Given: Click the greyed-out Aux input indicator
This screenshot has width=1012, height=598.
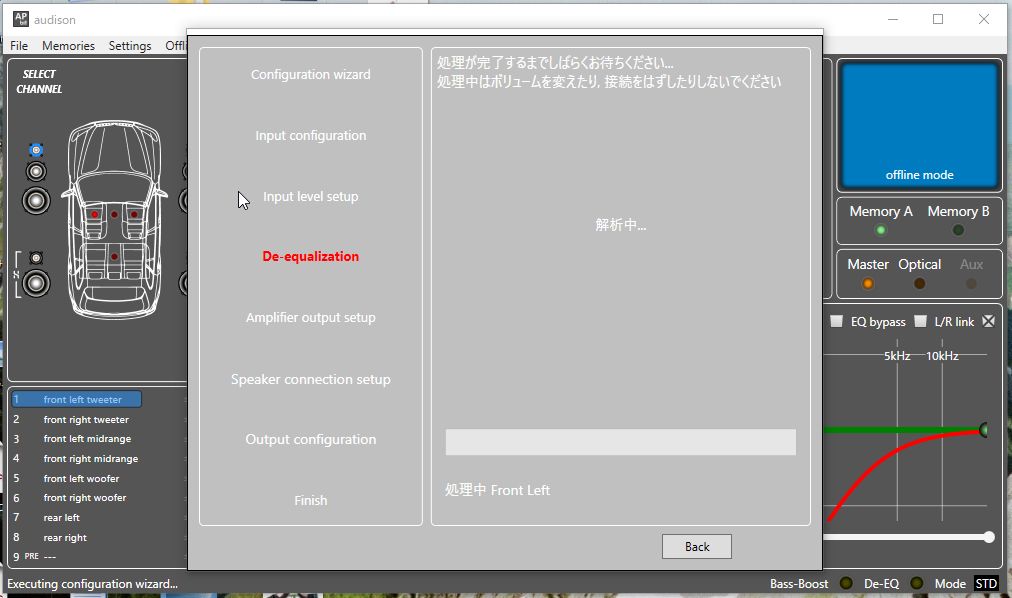Looking at the screenshot, I should click(971, 283).
